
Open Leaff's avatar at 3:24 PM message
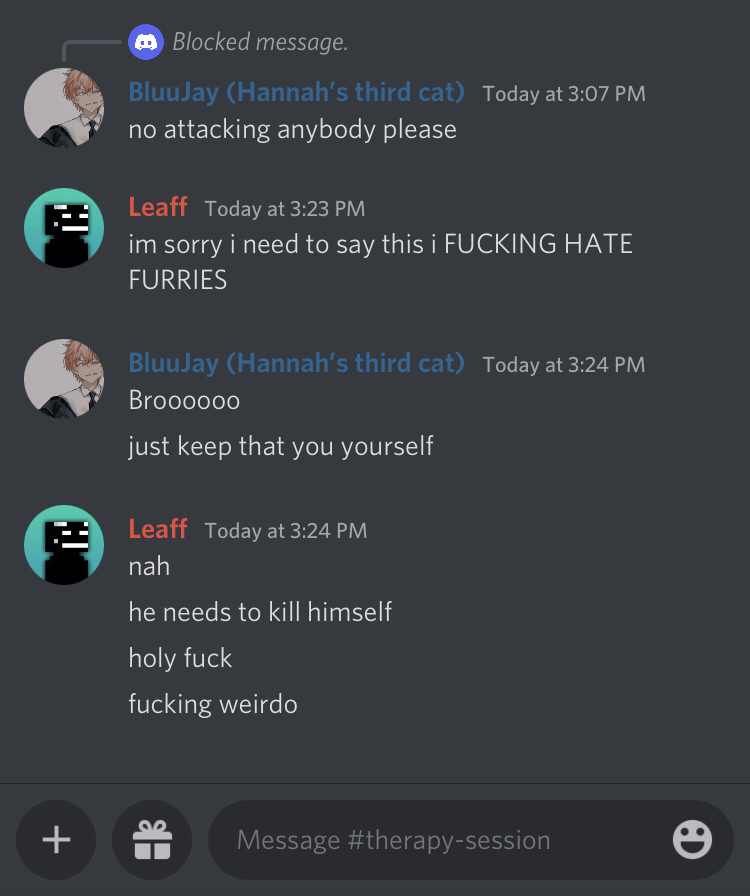click(x=64, y=545)
